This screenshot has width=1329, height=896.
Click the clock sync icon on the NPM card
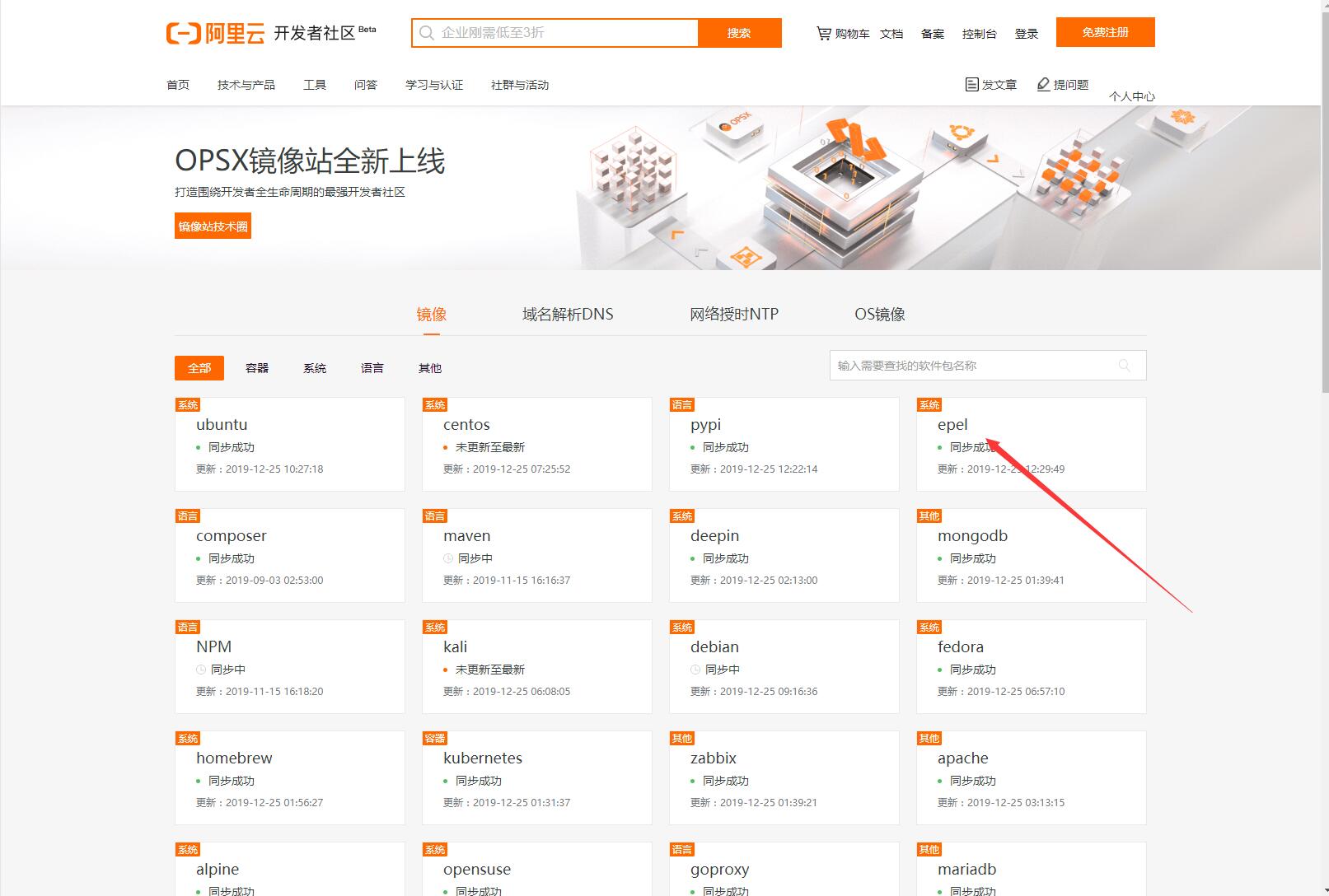click(x=201, y=670)
